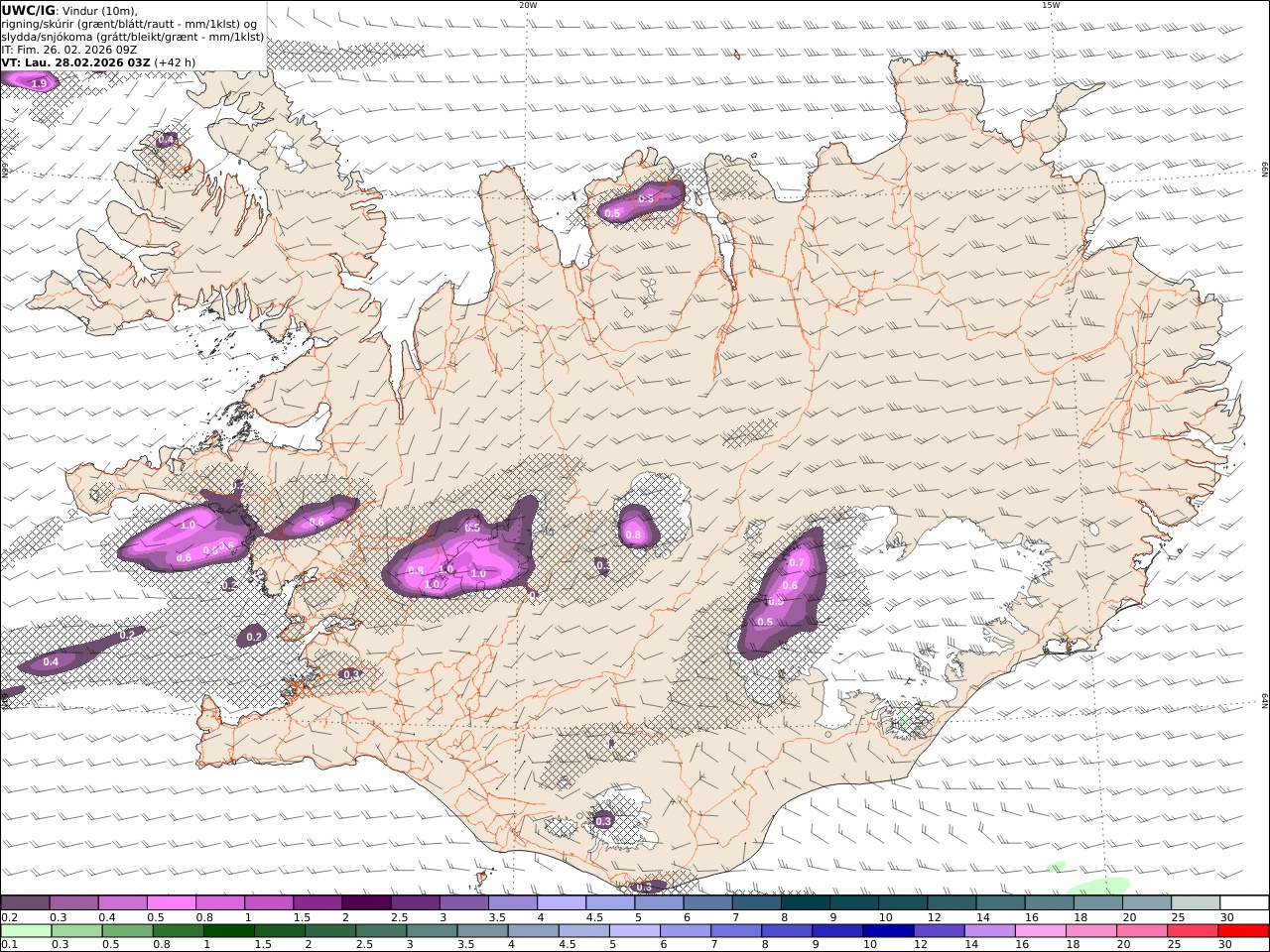The width and height of the screenshot is (1270, 952).
Task: Click the bright red 30 rain swatch
Action: [x=1242, y=930]
